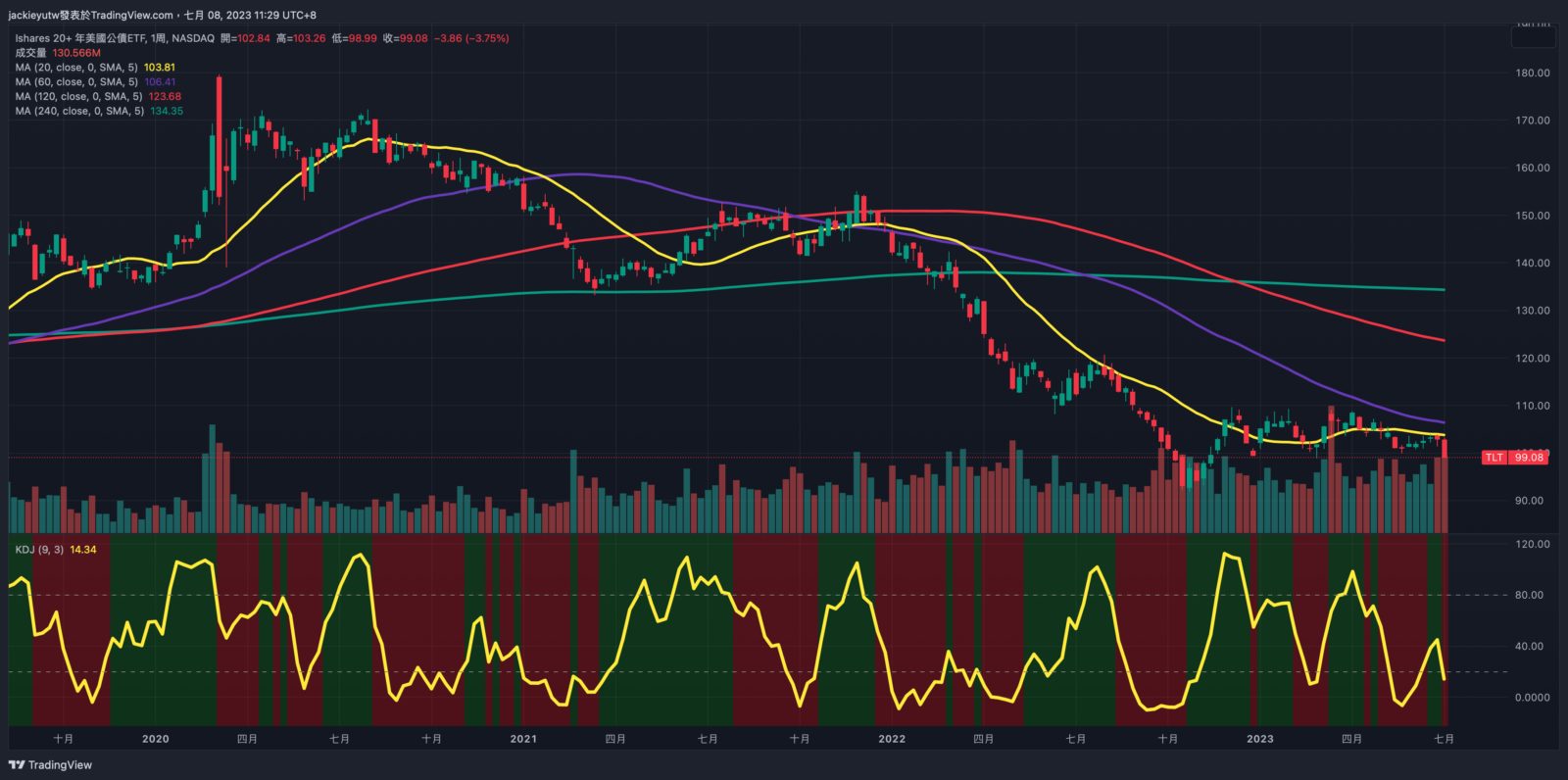Image resolution: width=1568 pixels, height=780 pixels.
Task: Click the 2021 year marker on time axis
Action: click(523, 739)
